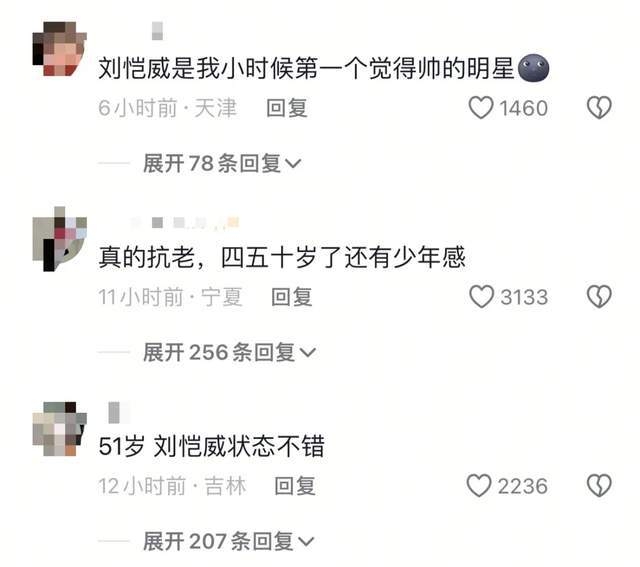Select the comment text about 51岁 刘恺威
The width and height of the screenshot is (640, 567).
pyautogui.click(x=211, y=446)
